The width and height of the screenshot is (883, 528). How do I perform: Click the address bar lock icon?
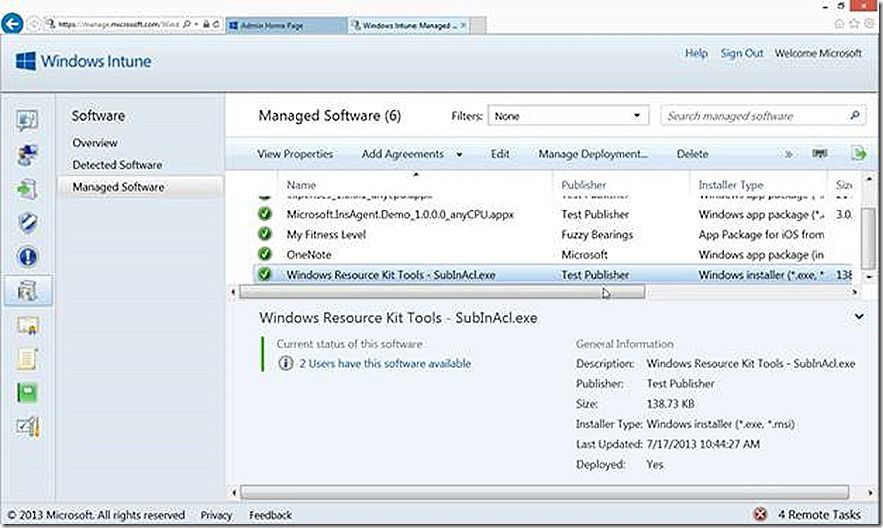pos(206,25)
